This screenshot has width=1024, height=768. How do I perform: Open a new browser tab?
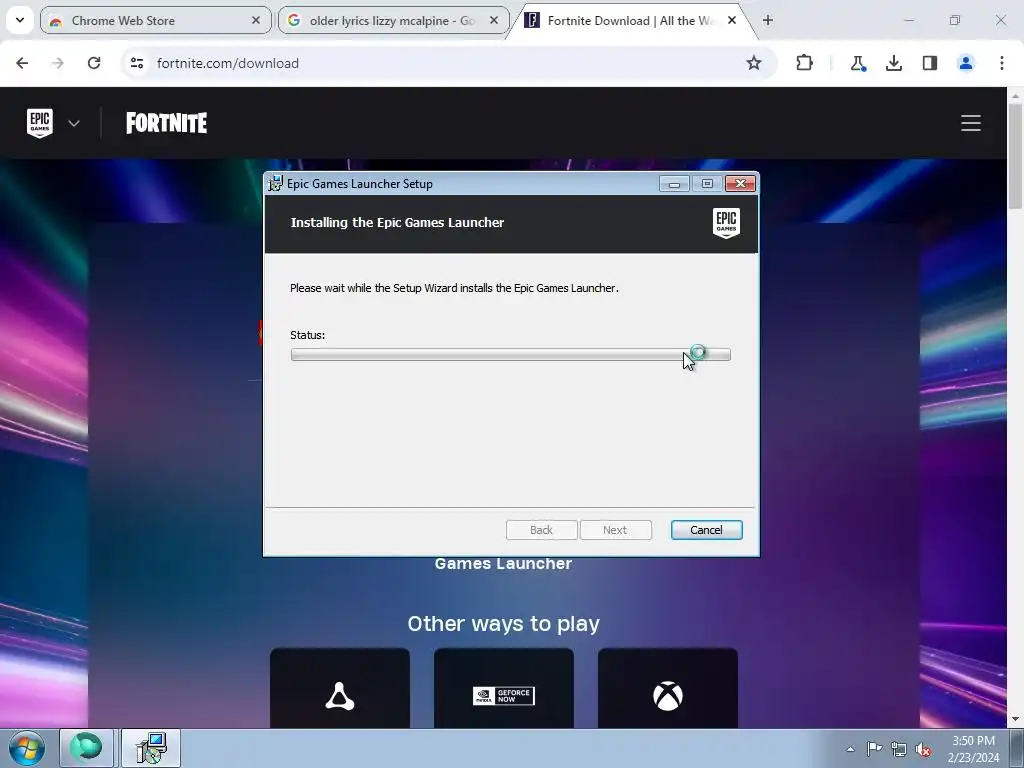pyautogui.click(x=768, y=20)
